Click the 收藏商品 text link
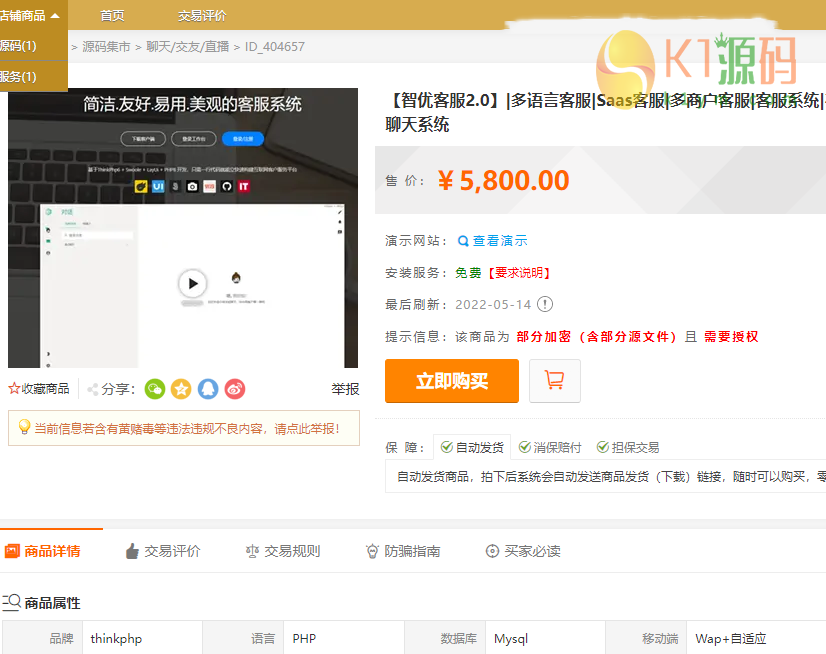 pyautogui.click(x=45, y=389)
